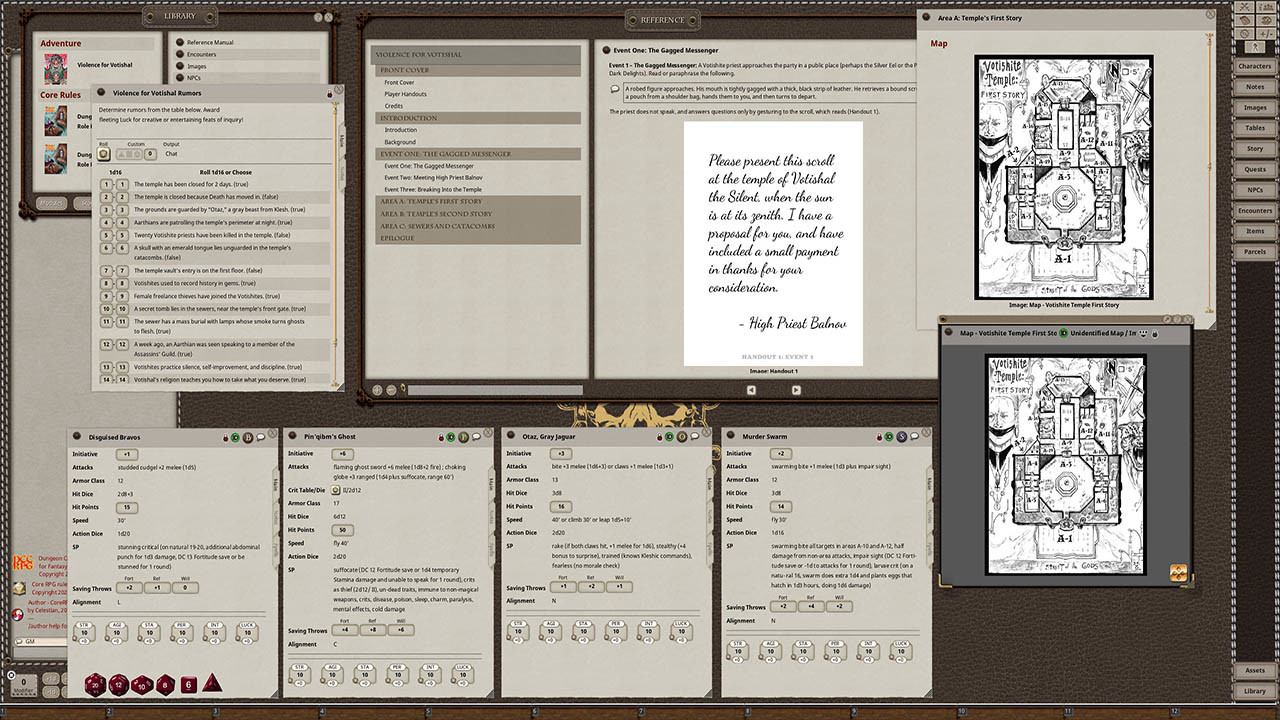Switch to the Main tab on Otaz's stat block
The width and height of the screenshot is (1280, 720).
pyautogui.click(x=709, y=483)
